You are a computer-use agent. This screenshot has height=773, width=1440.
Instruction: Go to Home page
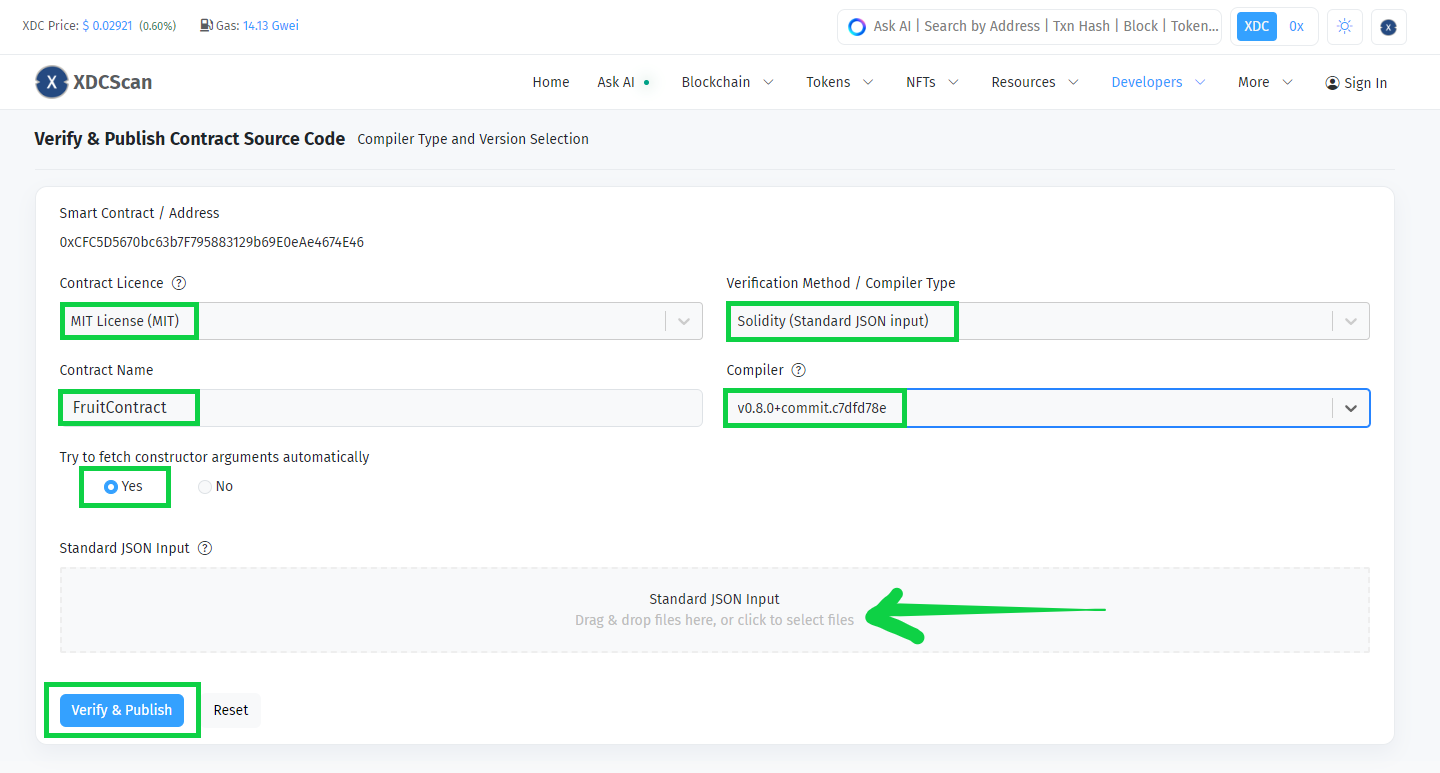coord(551,82)
